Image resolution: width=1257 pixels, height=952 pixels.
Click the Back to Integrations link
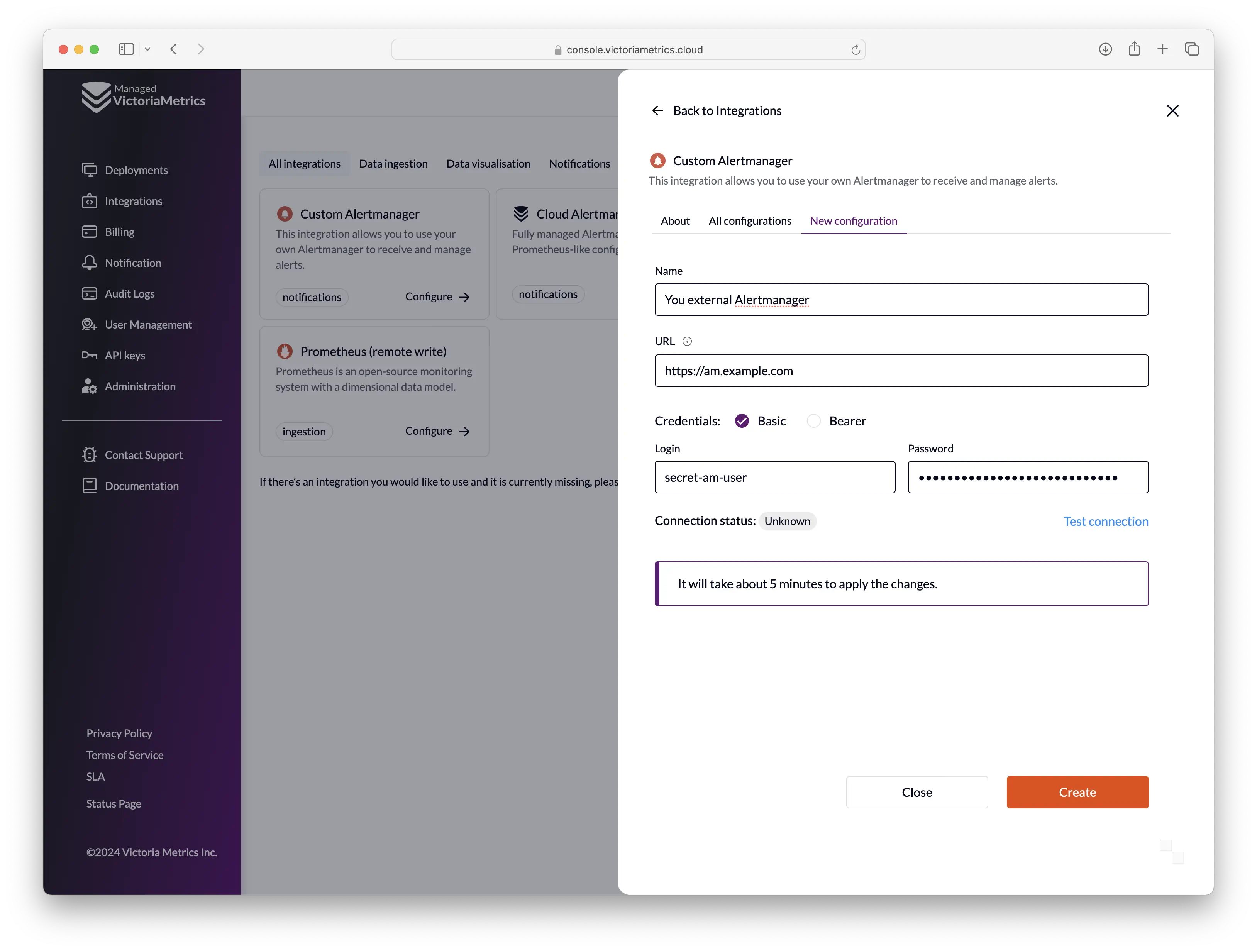coord(717,110)
